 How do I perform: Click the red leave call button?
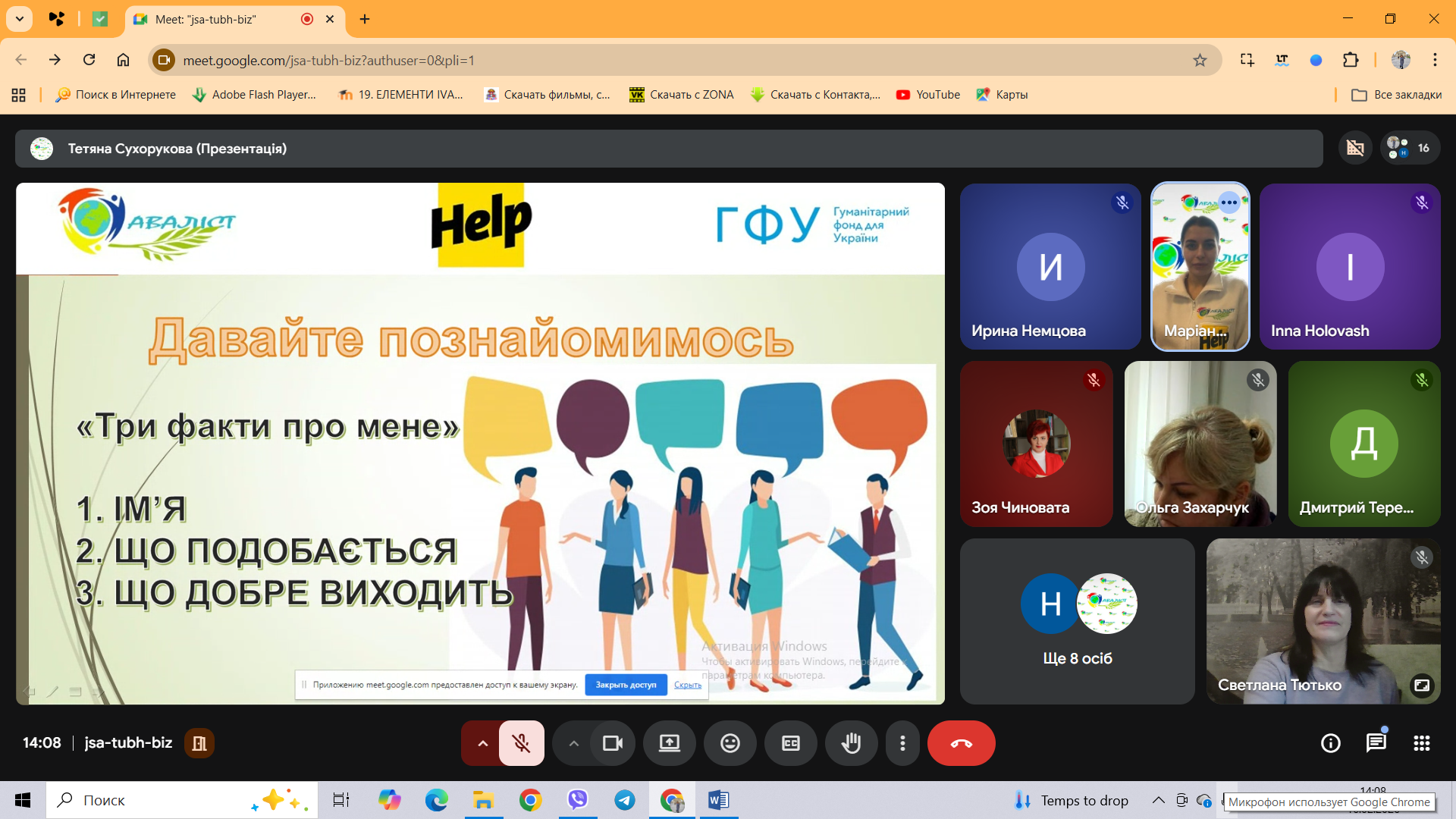point(961,743)
